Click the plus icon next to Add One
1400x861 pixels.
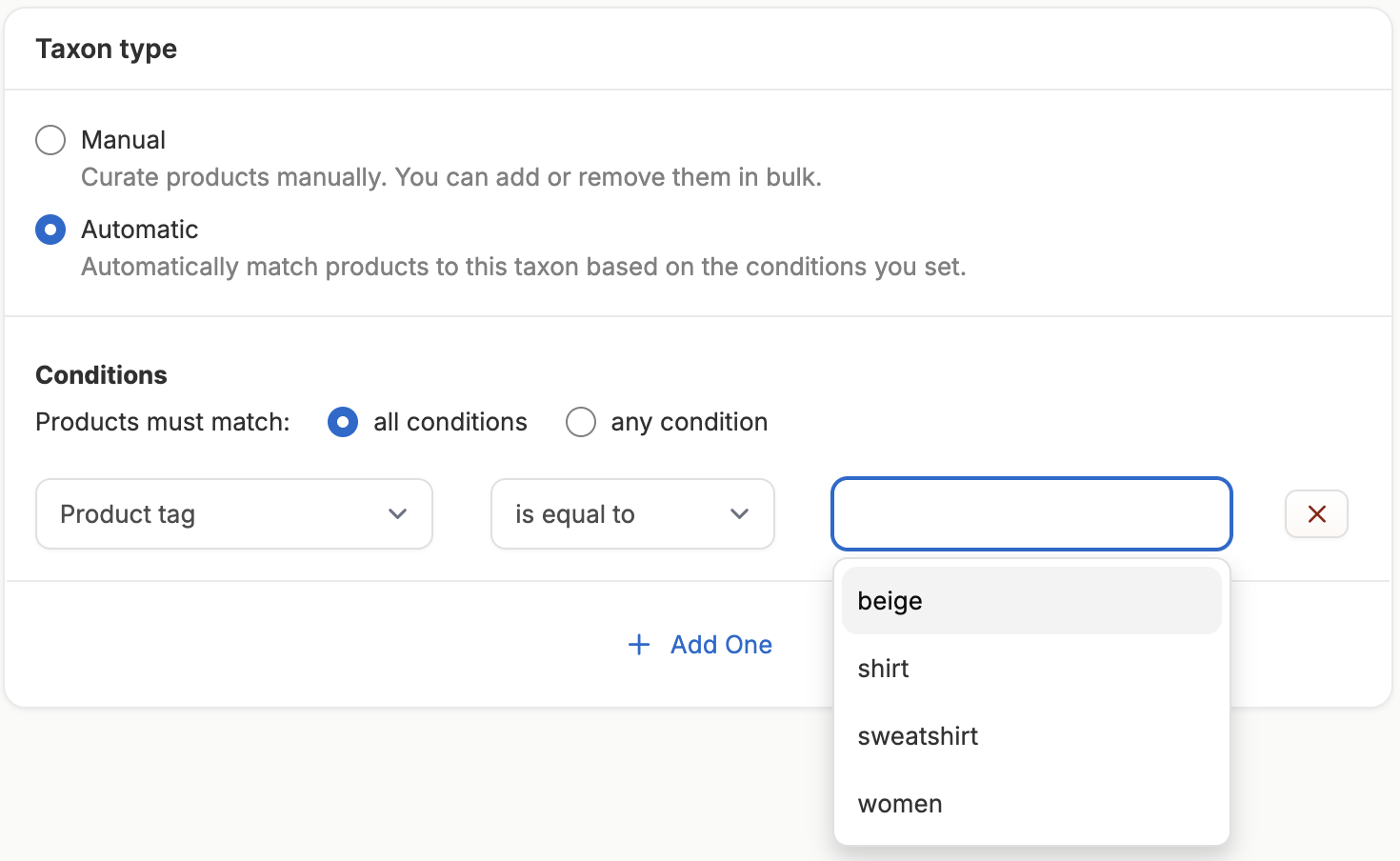[x=639, y=645]
